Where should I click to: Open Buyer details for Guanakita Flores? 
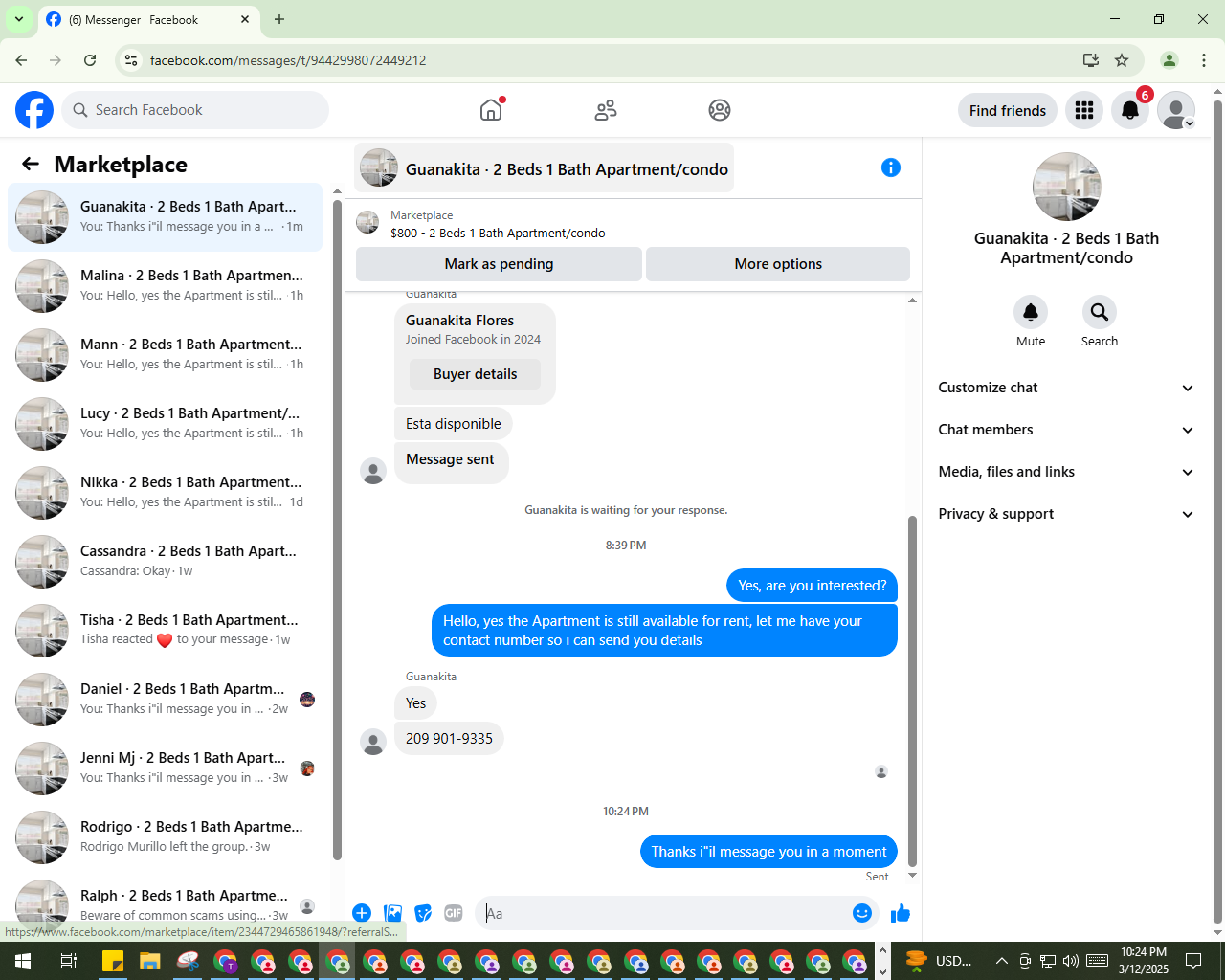(475, 374)
